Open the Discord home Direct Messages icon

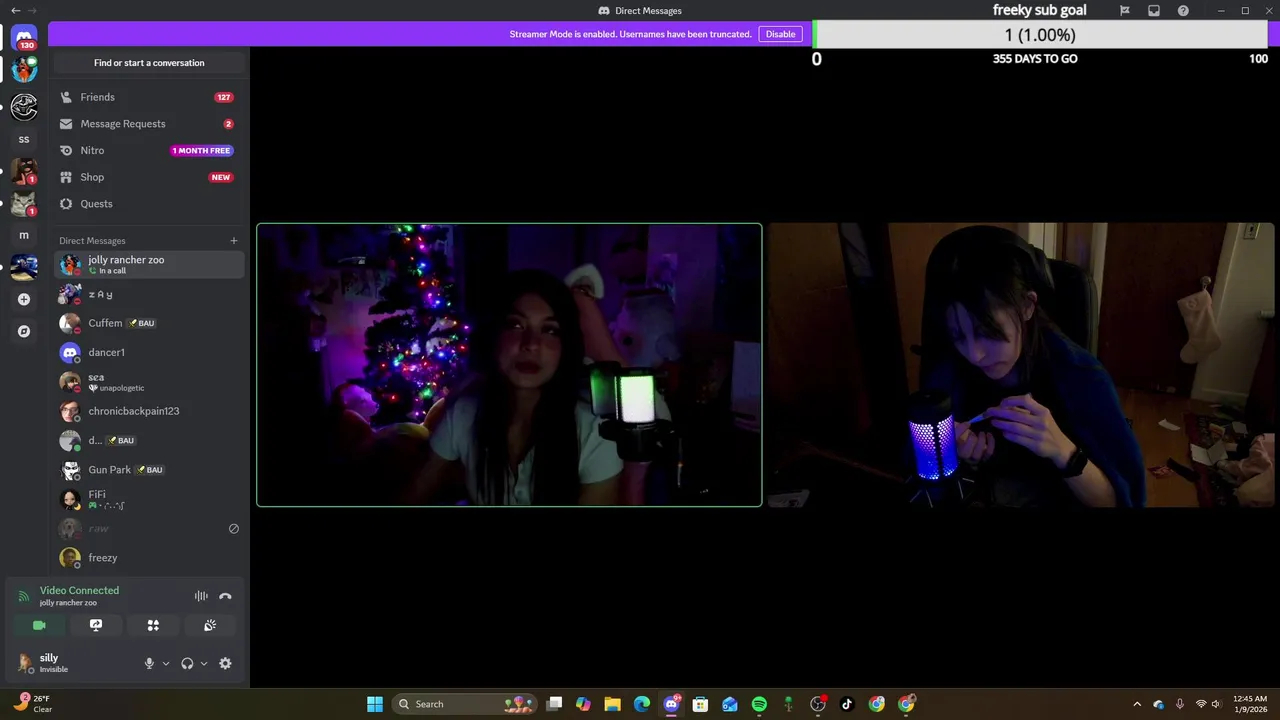[x=24, y=38]
